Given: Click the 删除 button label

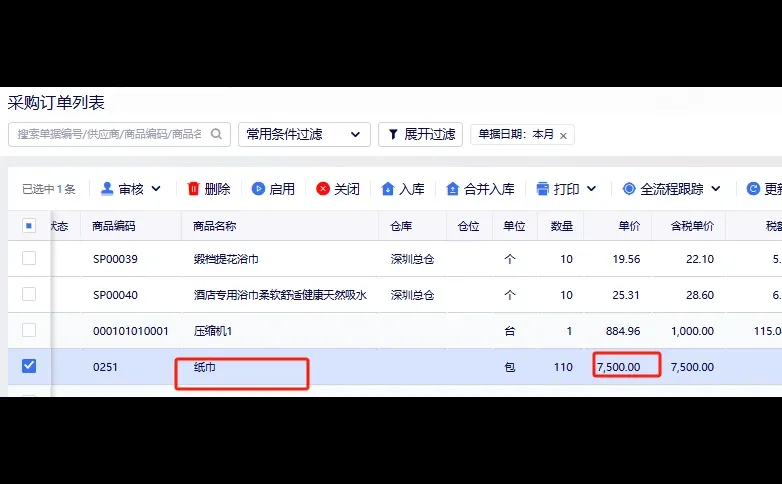Looking at the screenshot, I should tap(217, 189).
